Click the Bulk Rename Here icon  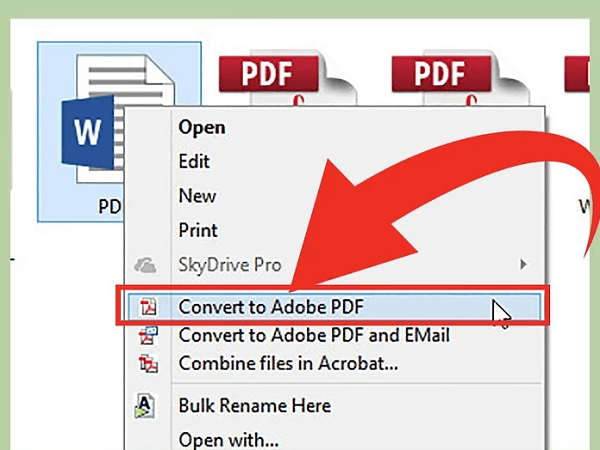145,407
